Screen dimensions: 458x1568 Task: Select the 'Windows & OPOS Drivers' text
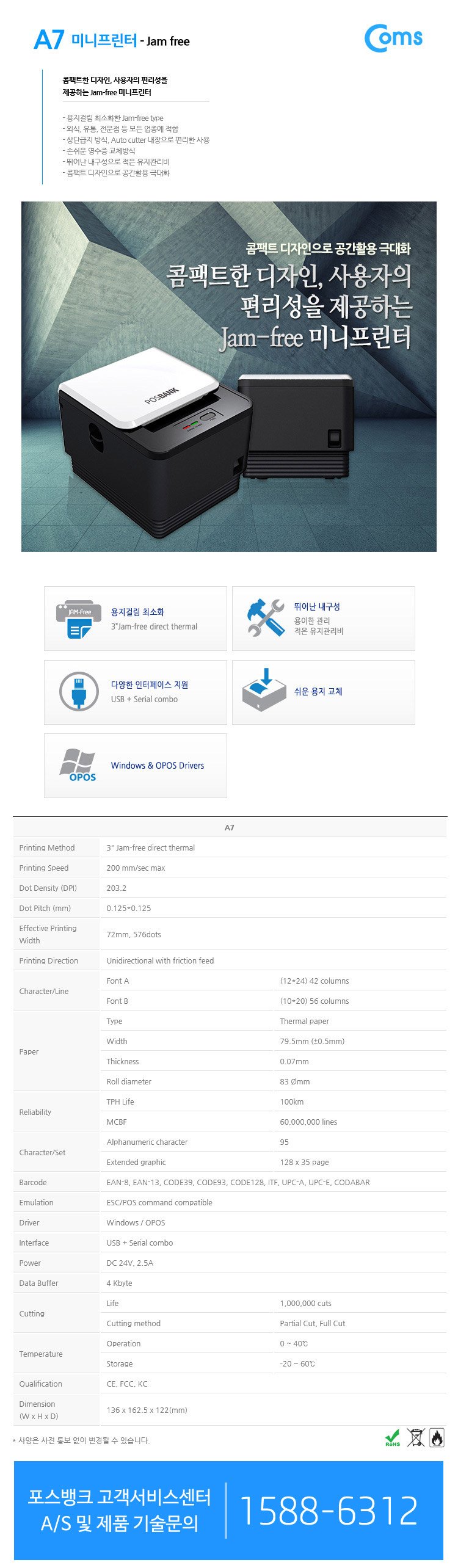158,765
